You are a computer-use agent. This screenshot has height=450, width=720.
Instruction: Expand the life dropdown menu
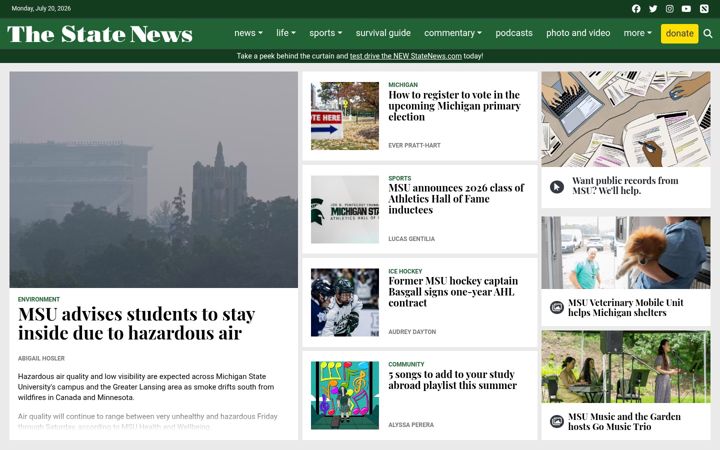click(x=286, y=33)
